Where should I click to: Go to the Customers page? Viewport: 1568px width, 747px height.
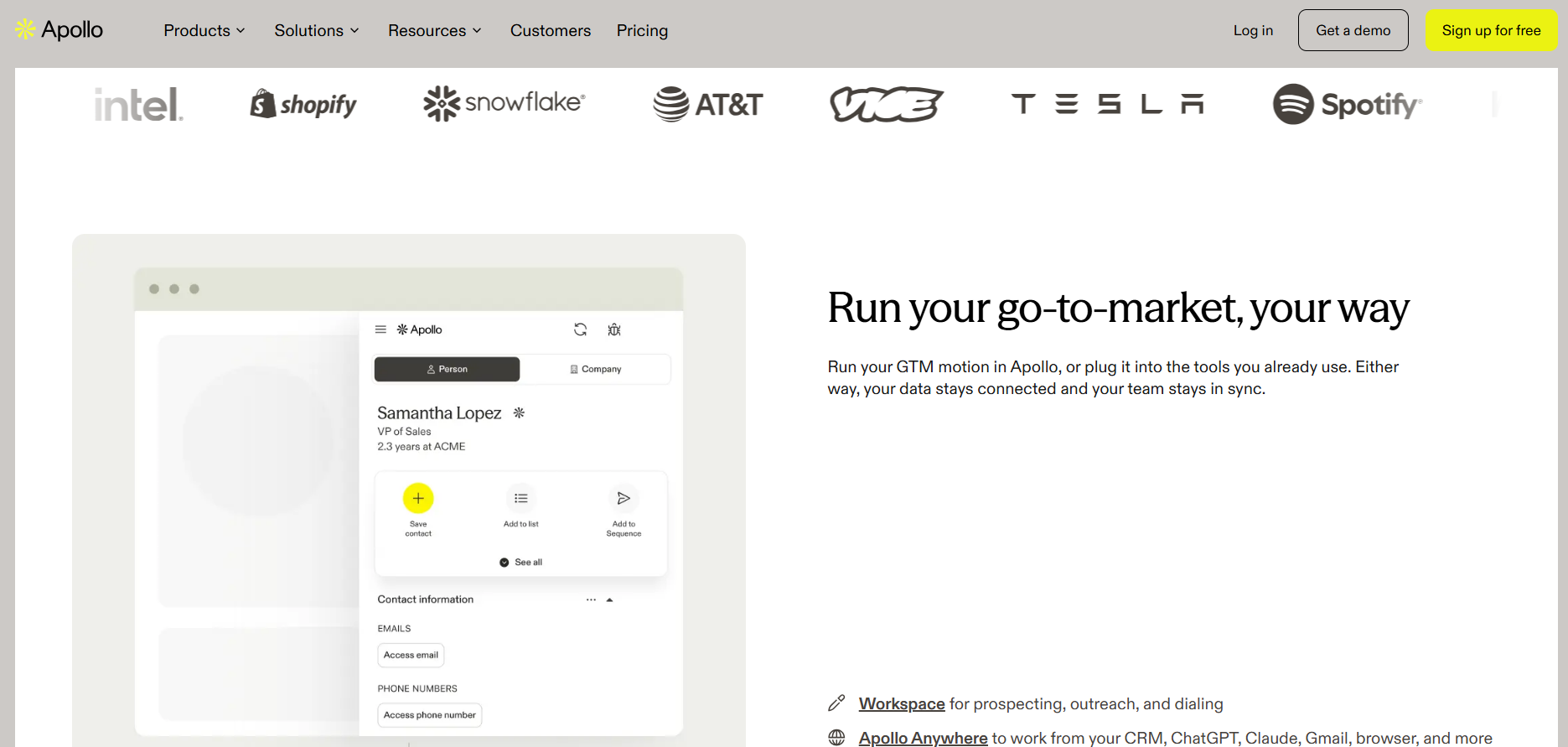(551, 30)
